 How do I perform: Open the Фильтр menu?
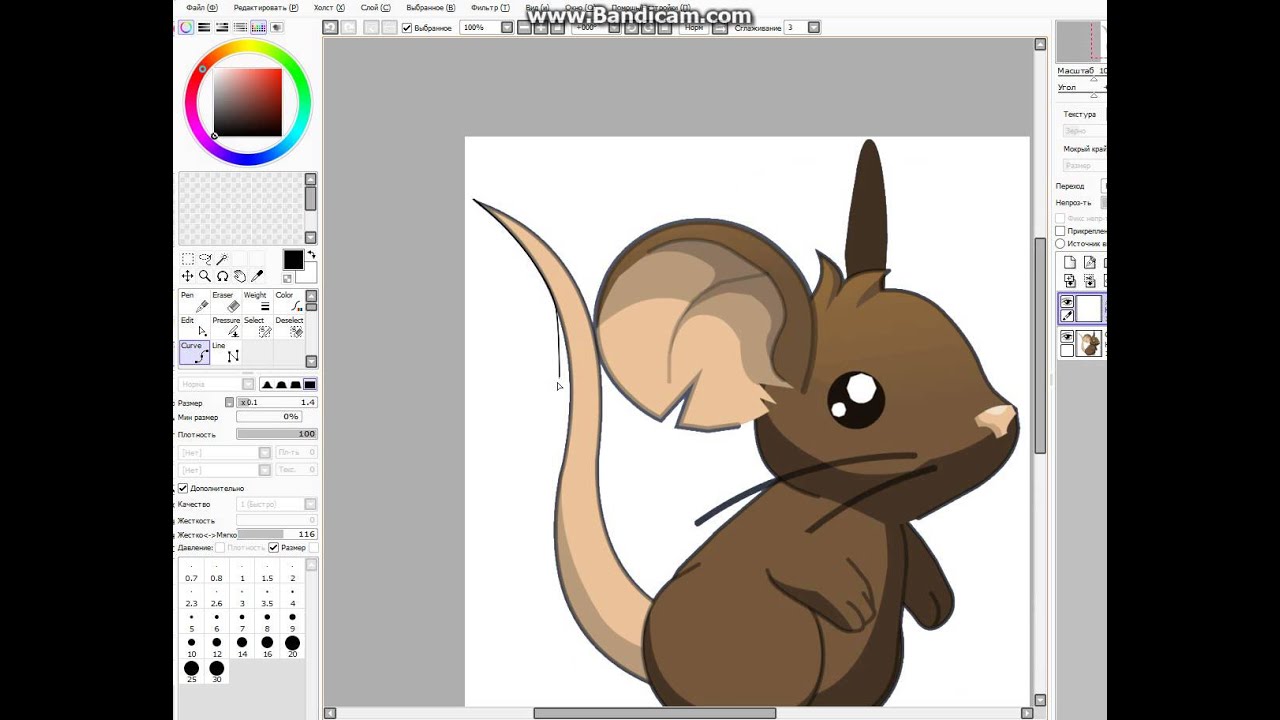click(490, 8)
